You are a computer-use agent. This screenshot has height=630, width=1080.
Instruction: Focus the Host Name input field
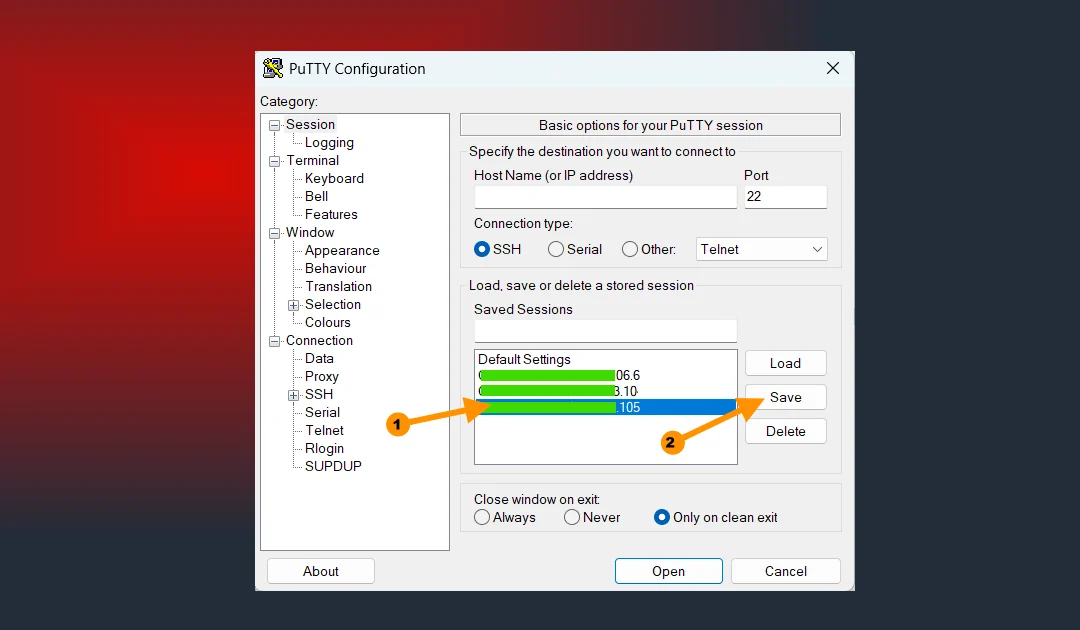[x=605, y=197]
